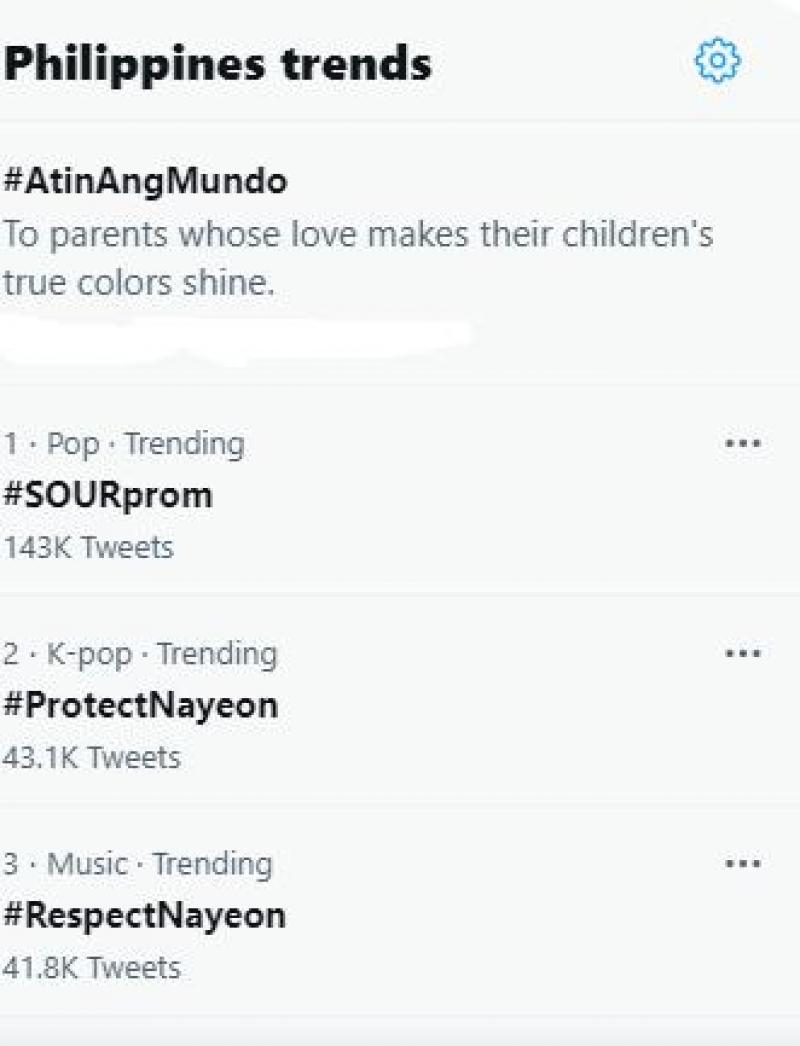The height and width of the screenshot is (1046, 800).
Task: Click the promoted description about parents' love
Action: point(358,259)
